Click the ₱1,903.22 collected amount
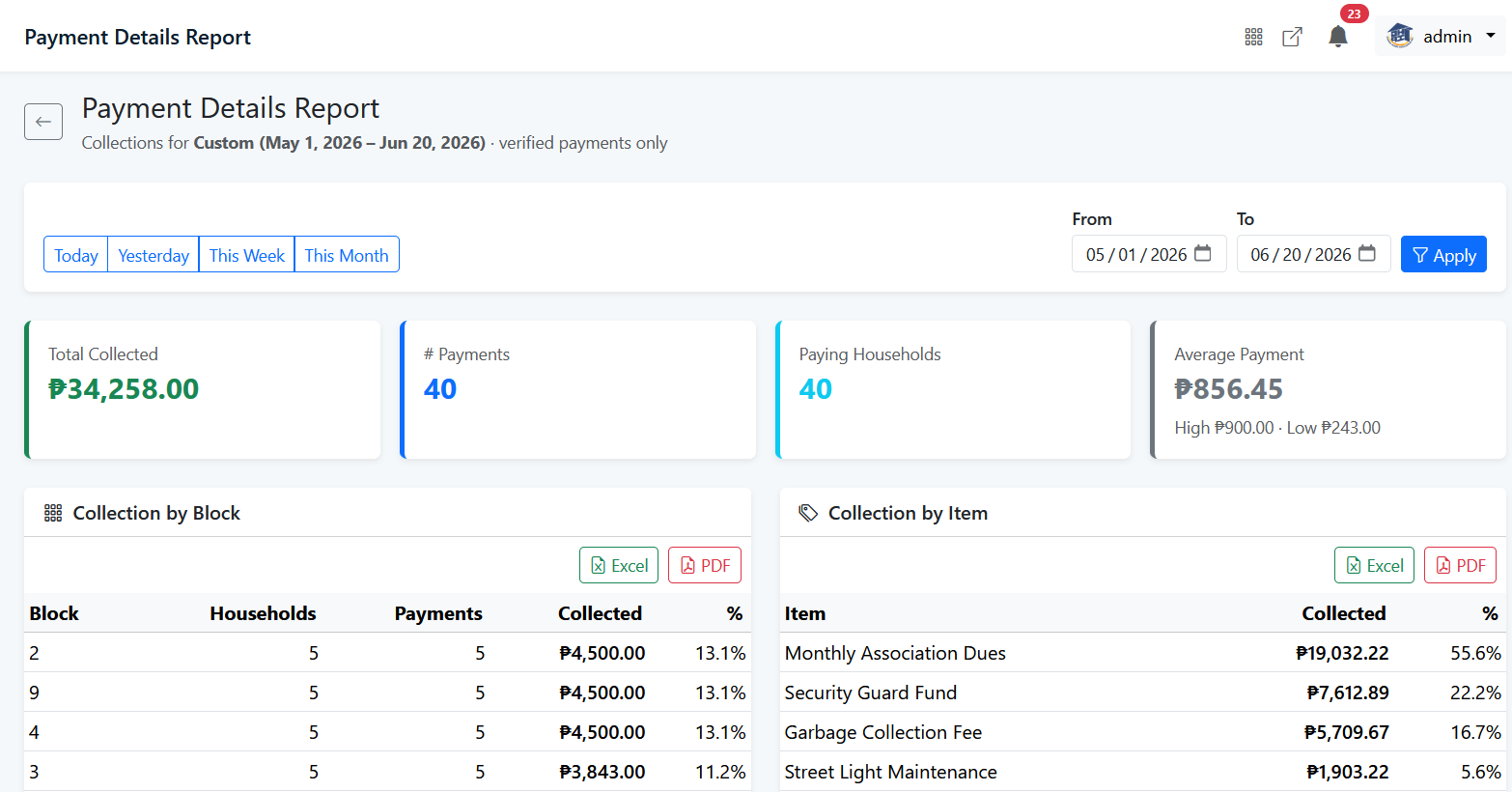The image size is (1512, 792). 1348,772
